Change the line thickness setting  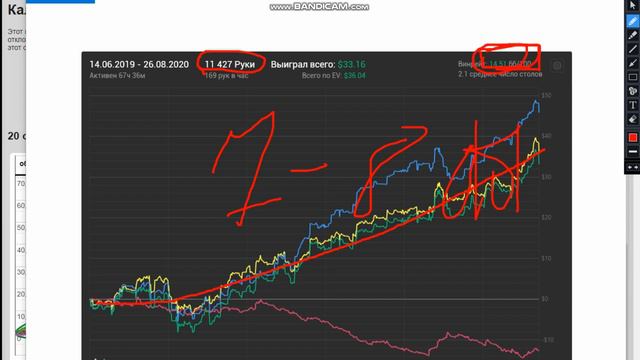tap(633, 152)
